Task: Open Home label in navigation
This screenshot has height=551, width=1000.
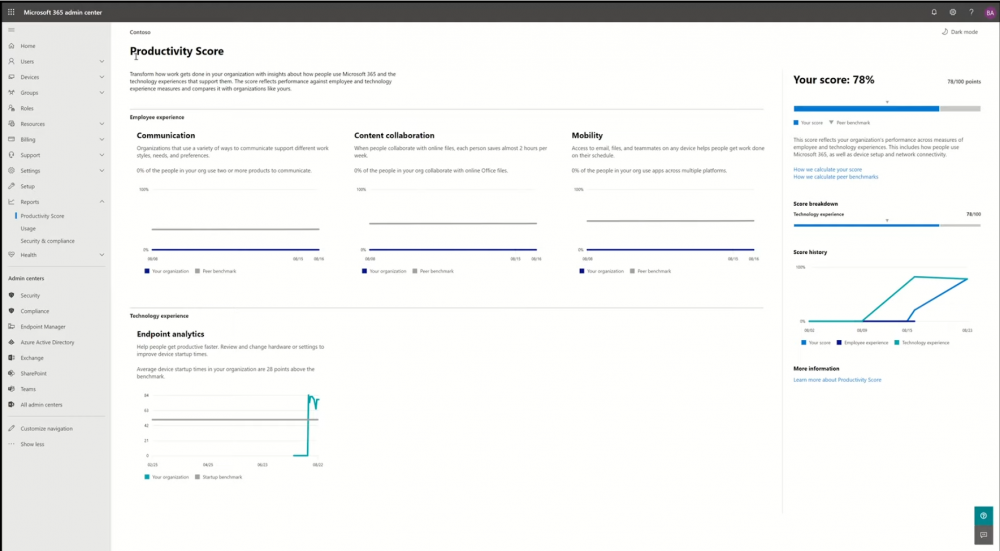Action: (27, 46)
